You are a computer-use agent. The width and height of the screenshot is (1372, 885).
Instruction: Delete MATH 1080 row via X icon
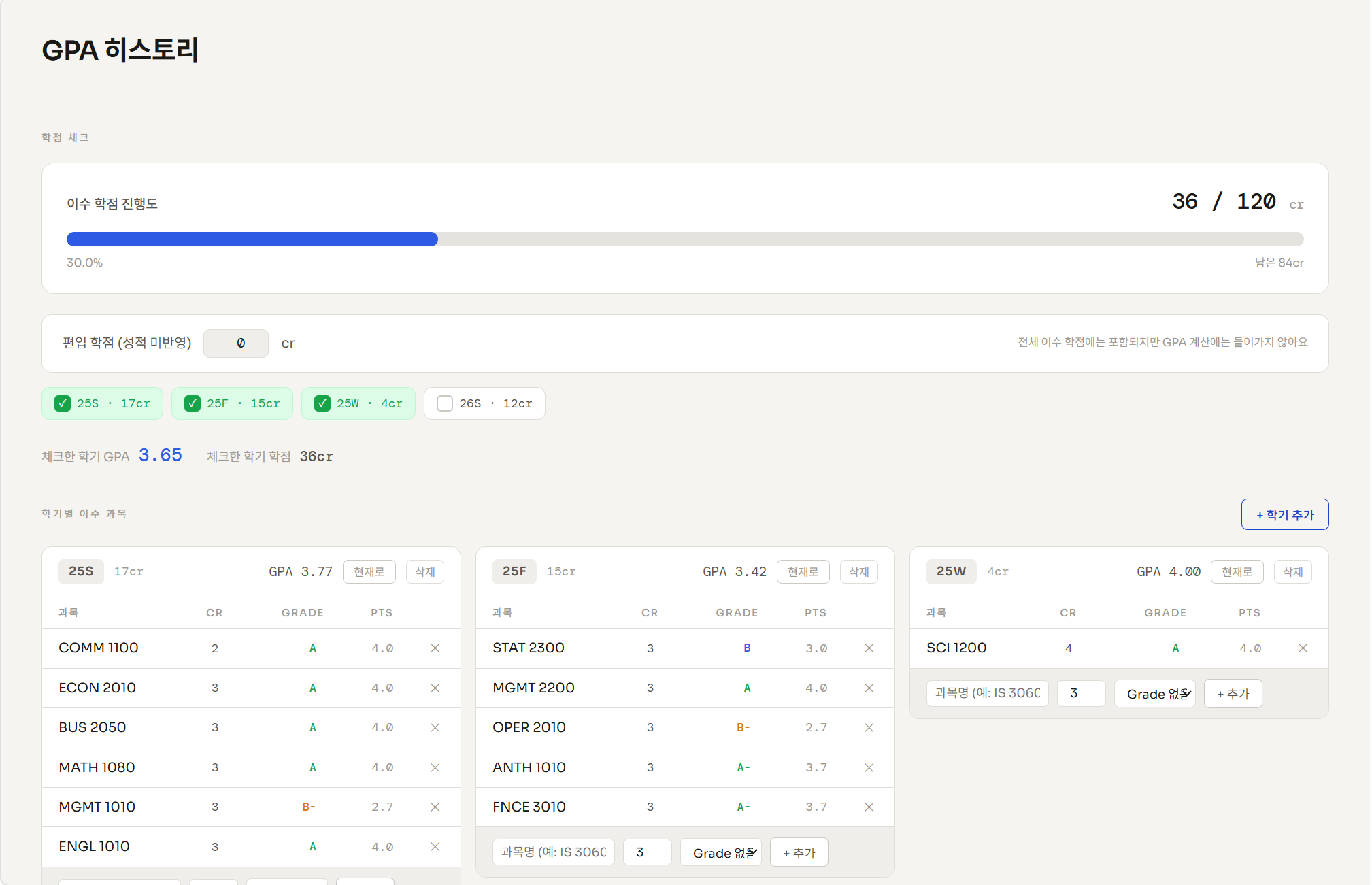(435, 768)
